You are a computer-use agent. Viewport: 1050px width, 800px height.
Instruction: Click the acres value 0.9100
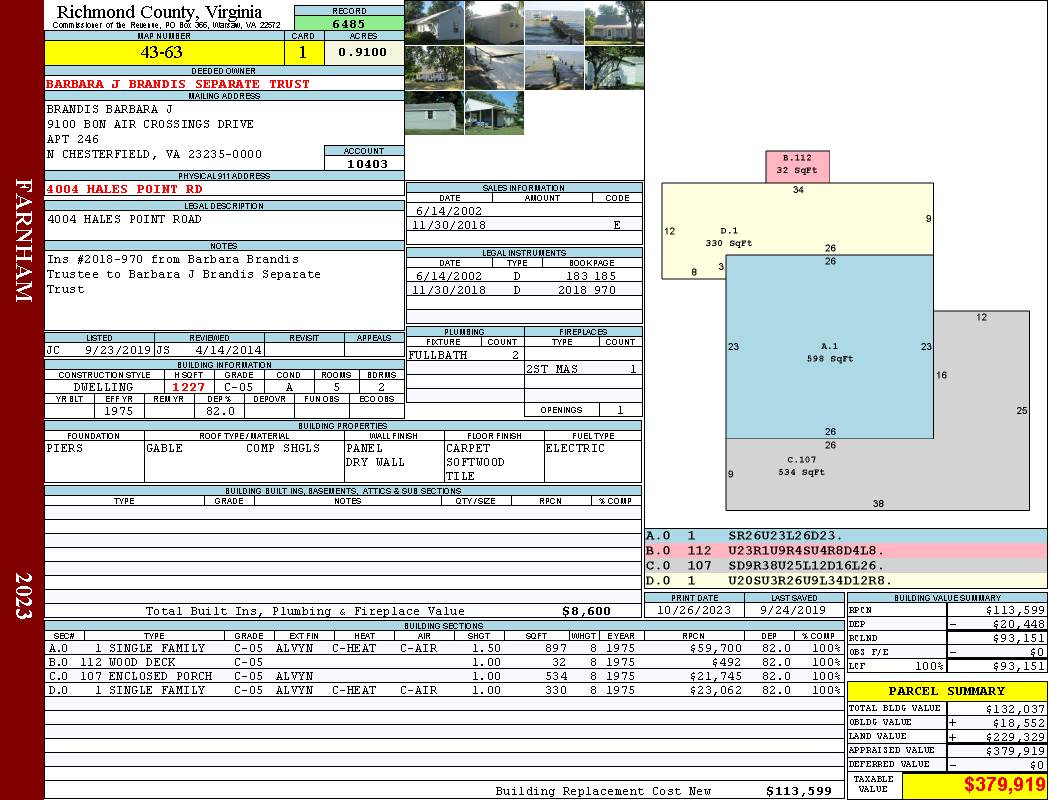coord(362,52)
